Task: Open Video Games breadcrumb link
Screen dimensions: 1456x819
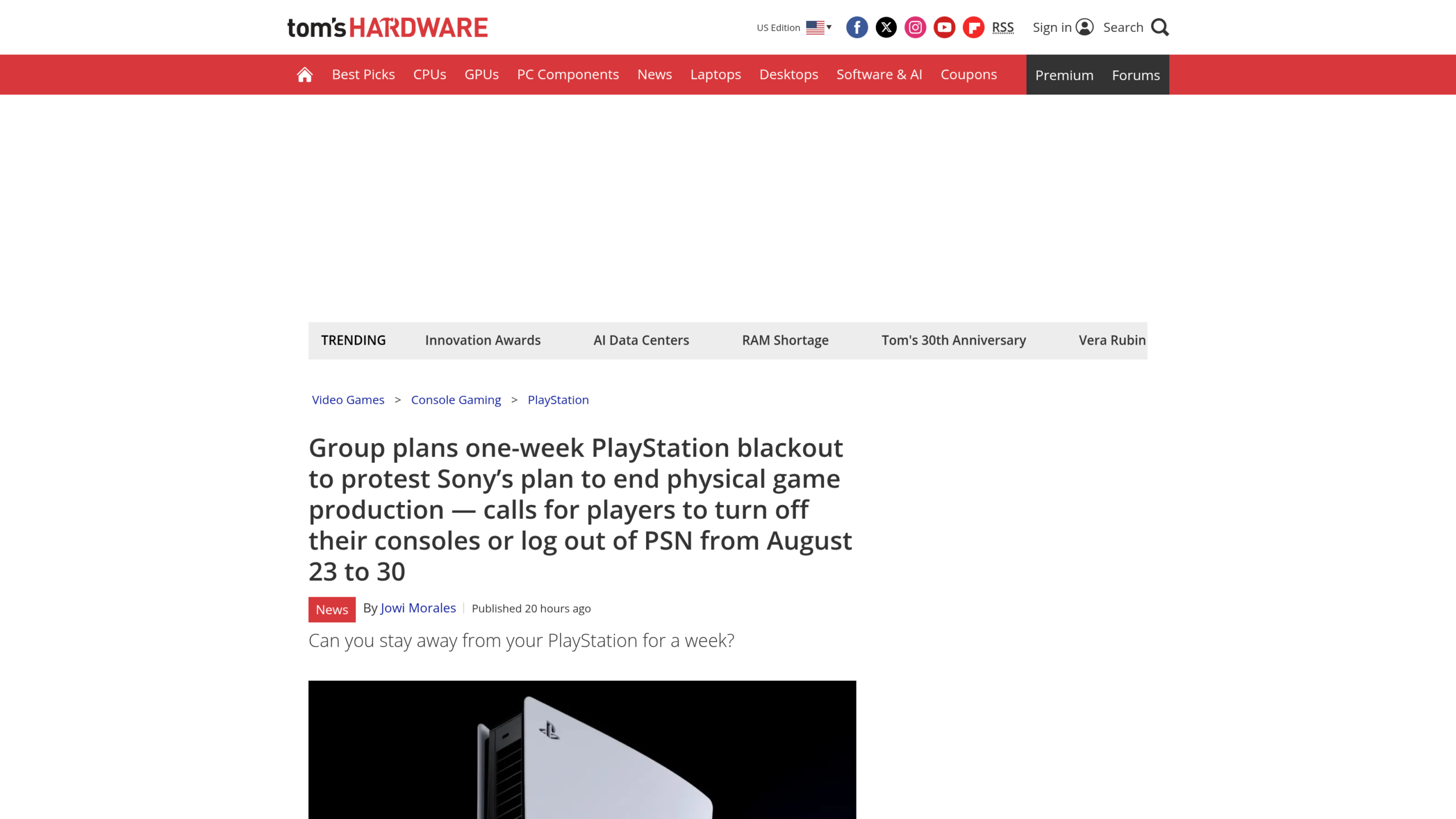Action: (x=348, y=400)
